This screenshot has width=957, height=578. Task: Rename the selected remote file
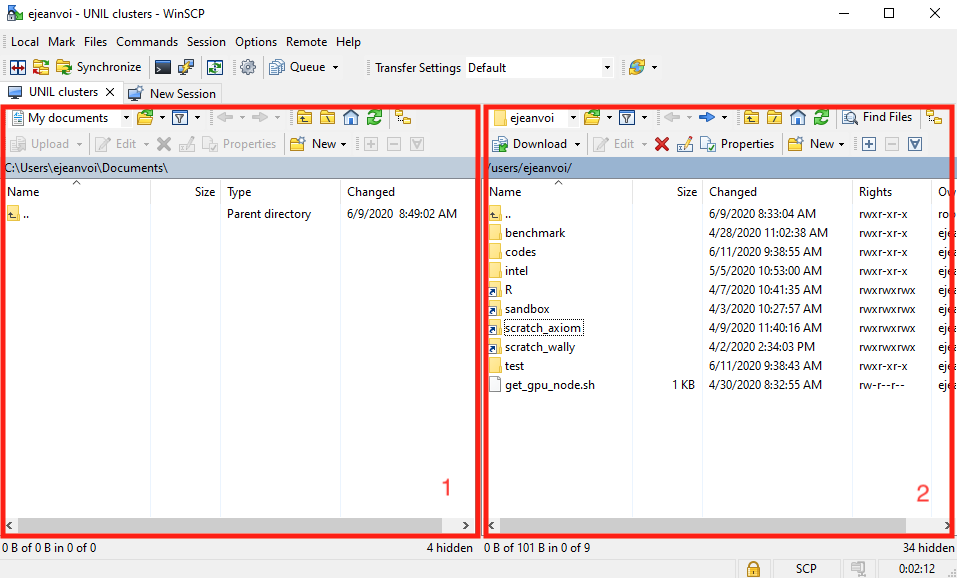684,144
